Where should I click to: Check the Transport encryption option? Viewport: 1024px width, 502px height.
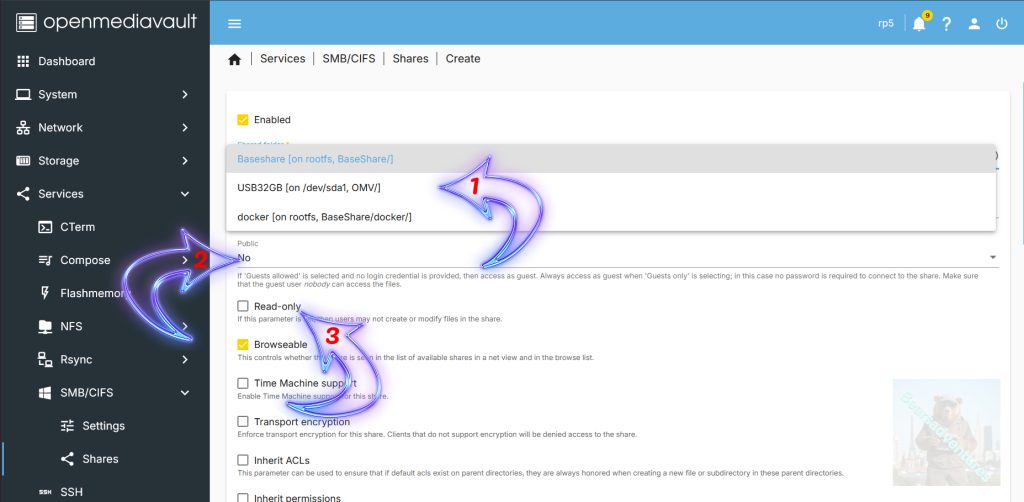(243, 422)
